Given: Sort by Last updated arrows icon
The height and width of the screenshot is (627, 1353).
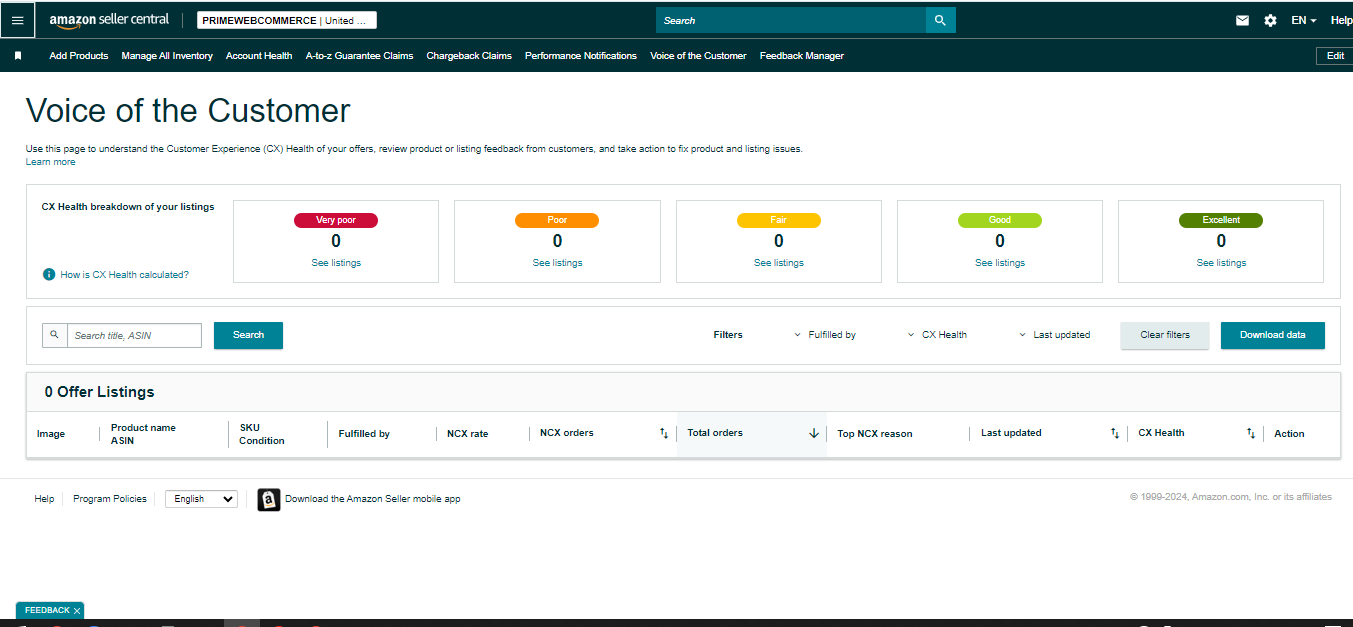Looking at the screenshot, I should click(1115, 433).
